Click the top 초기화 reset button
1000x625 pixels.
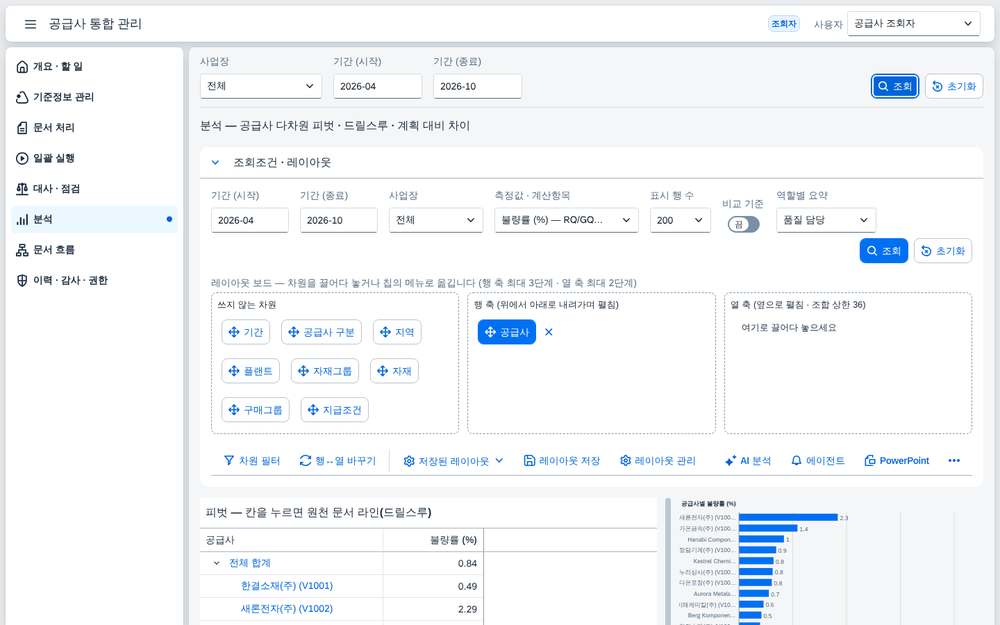(x=954, y=86)
